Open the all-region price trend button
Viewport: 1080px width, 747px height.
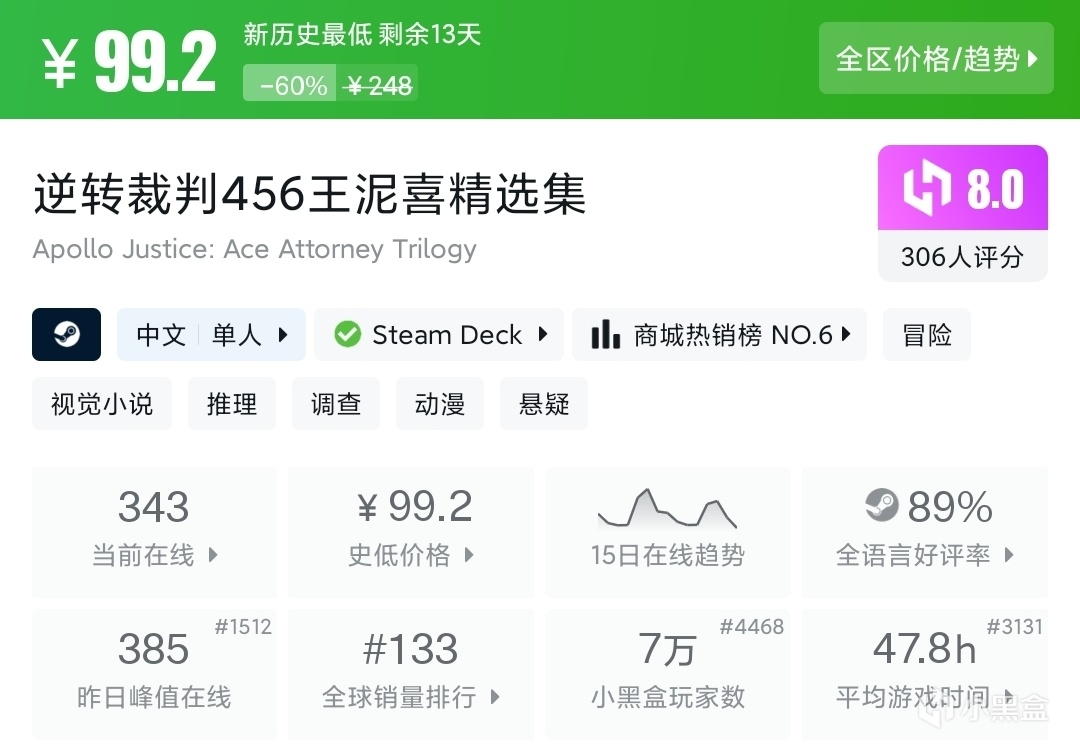[x=936, y=59]
